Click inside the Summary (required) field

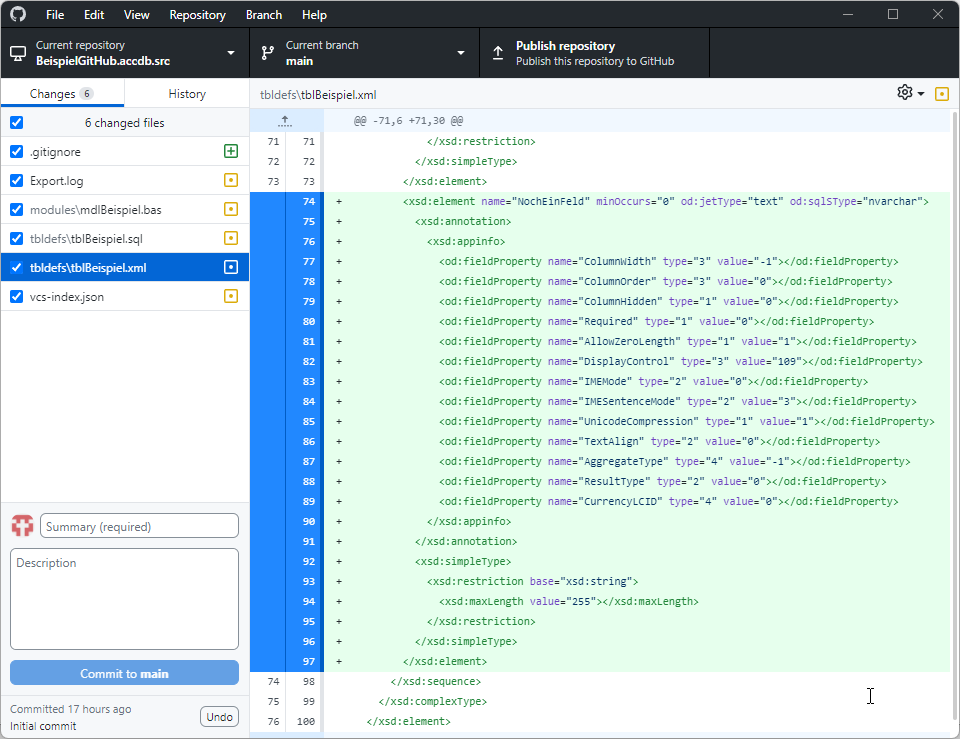point(139,525)
